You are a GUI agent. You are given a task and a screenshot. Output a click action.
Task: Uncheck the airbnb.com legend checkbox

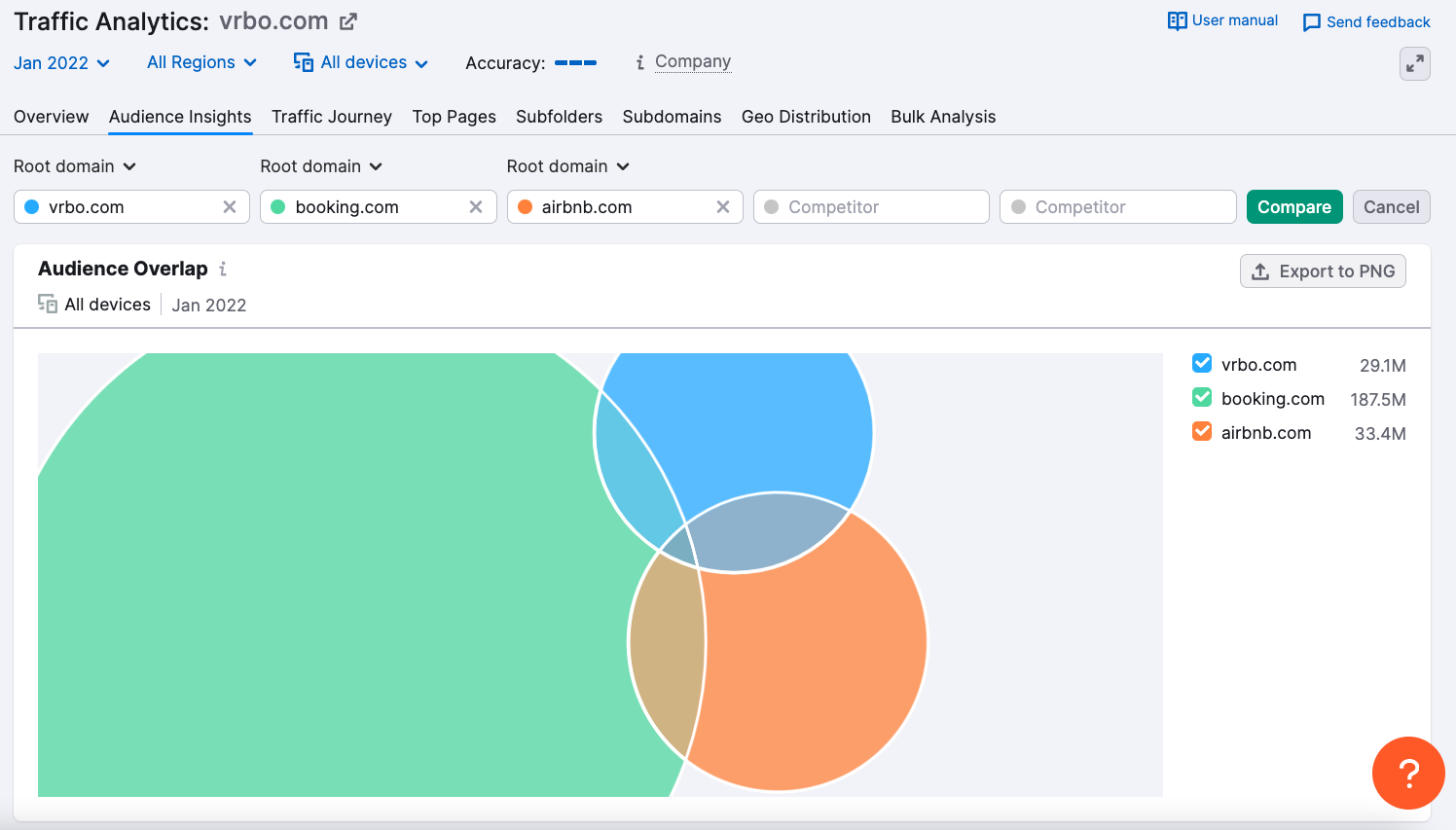coord(1202,432)
